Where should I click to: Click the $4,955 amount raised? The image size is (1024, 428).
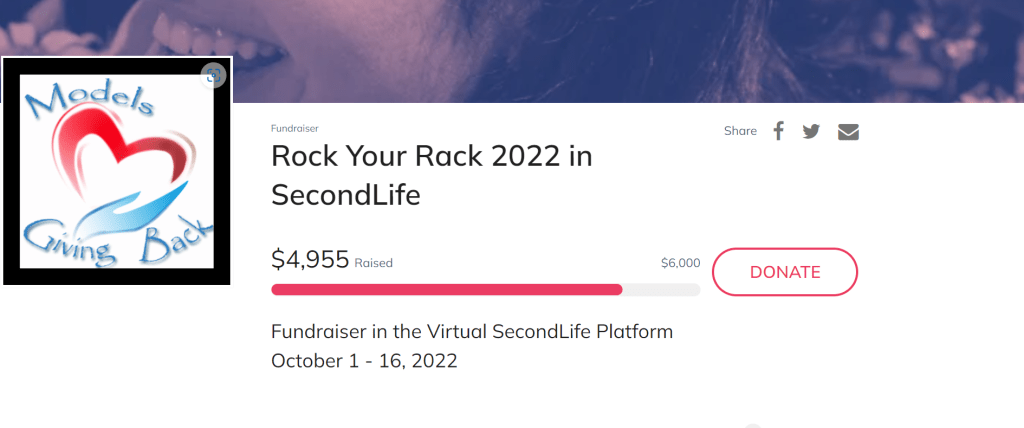point(310,260)
